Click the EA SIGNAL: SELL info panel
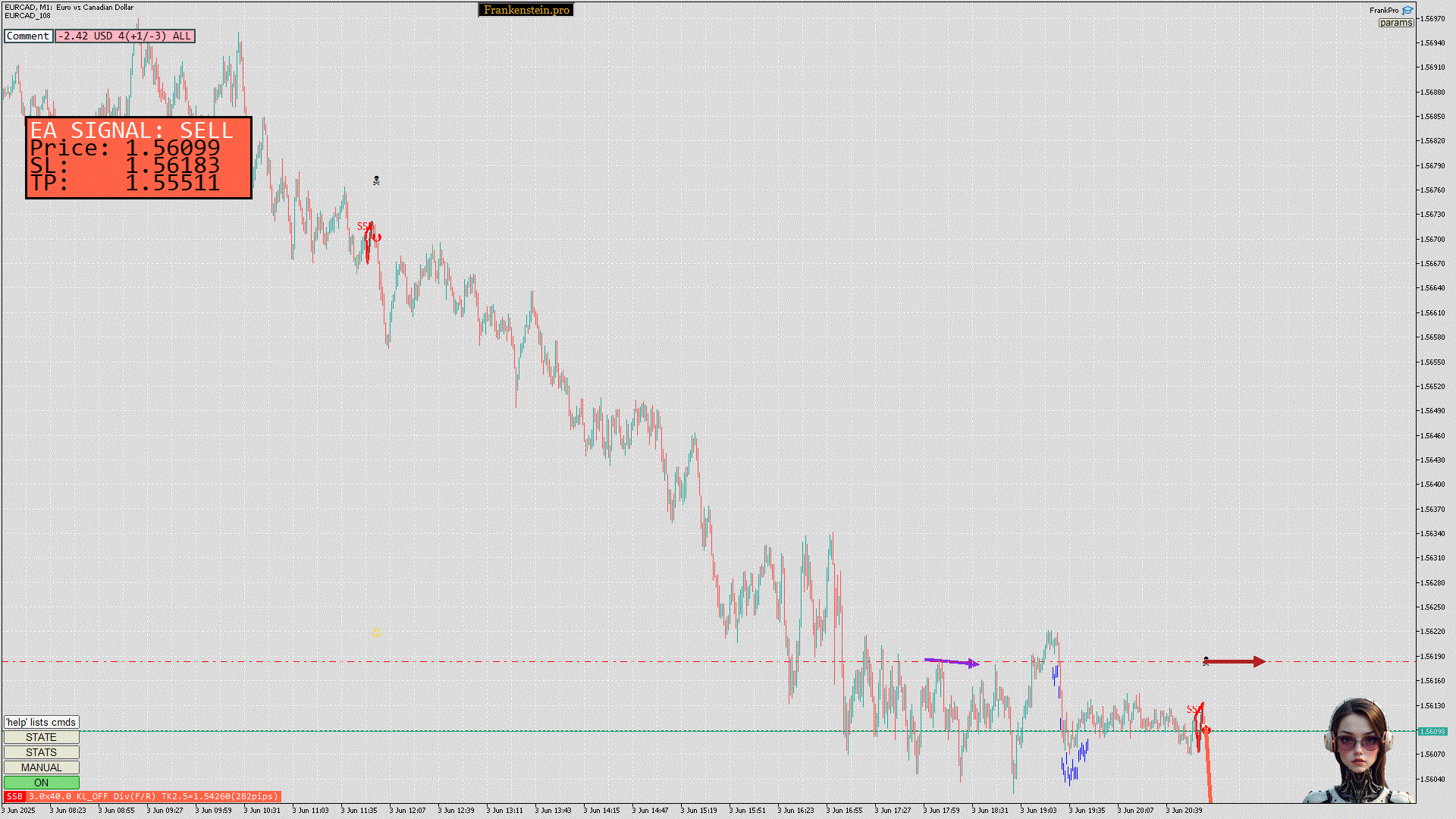 pyautogui.click(x=139, y=158)
